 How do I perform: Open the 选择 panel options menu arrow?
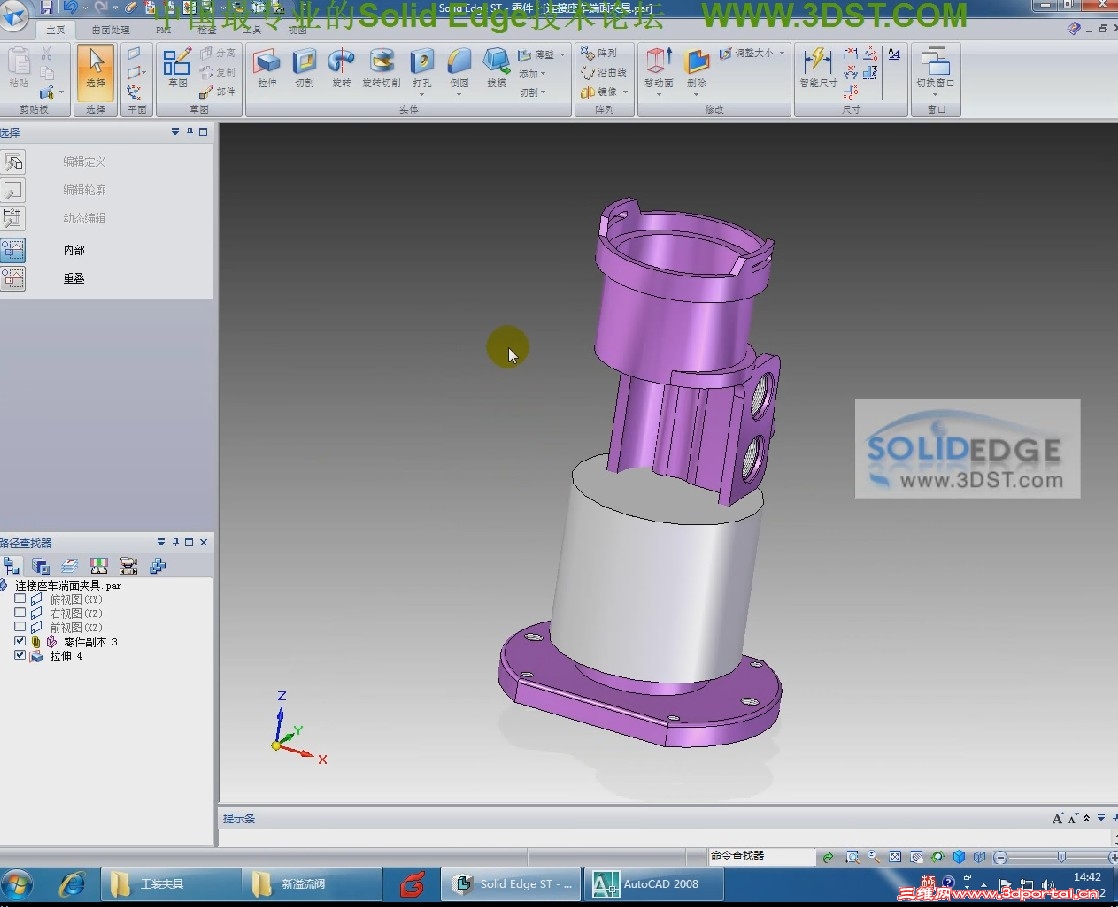tap(175, 132)
